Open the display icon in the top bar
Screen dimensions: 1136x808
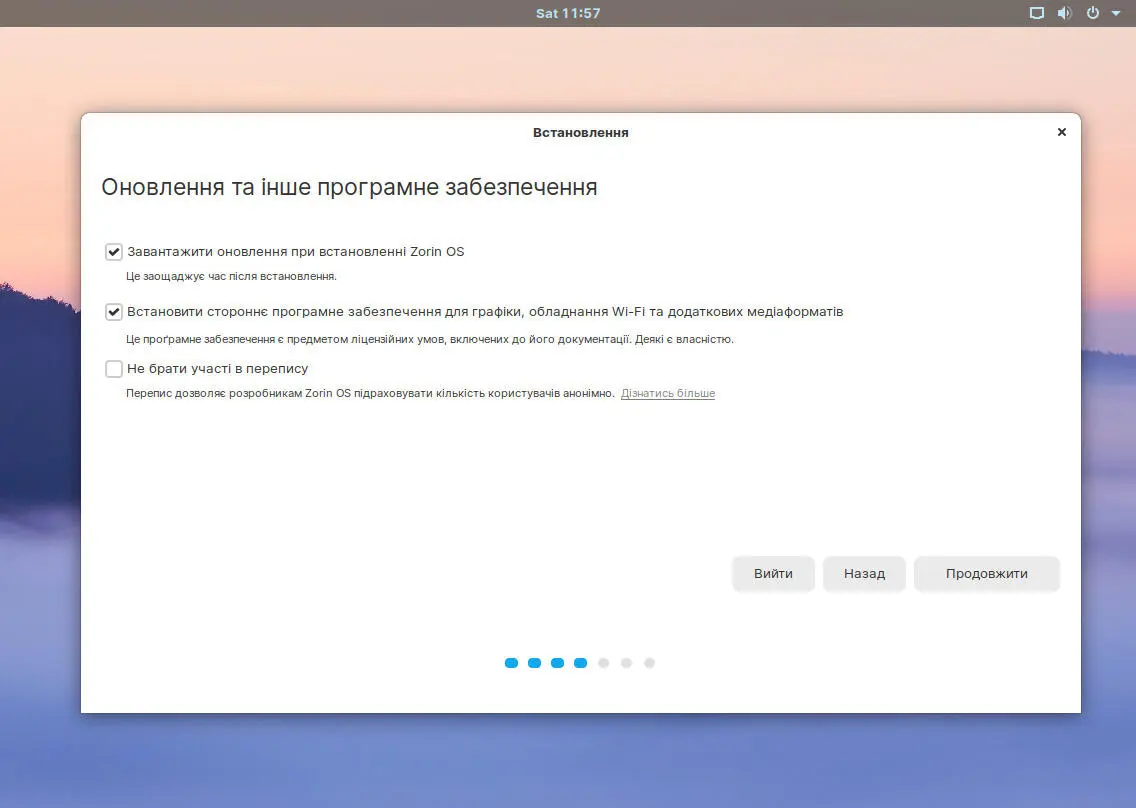coord(1037,13)
